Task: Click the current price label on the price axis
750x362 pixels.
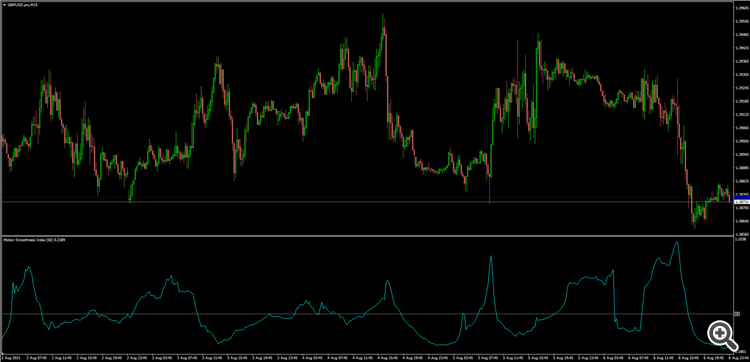Action: [741, 202]
